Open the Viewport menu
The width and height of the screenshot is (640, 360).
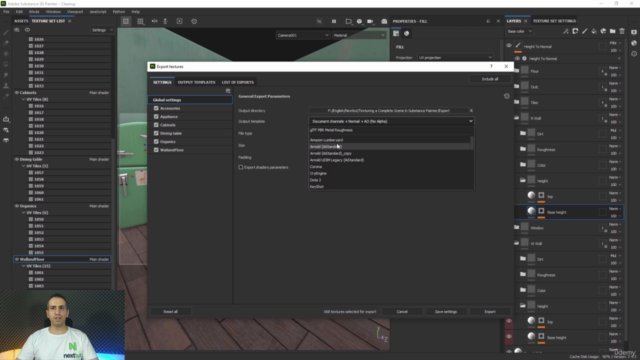point(75,12)
